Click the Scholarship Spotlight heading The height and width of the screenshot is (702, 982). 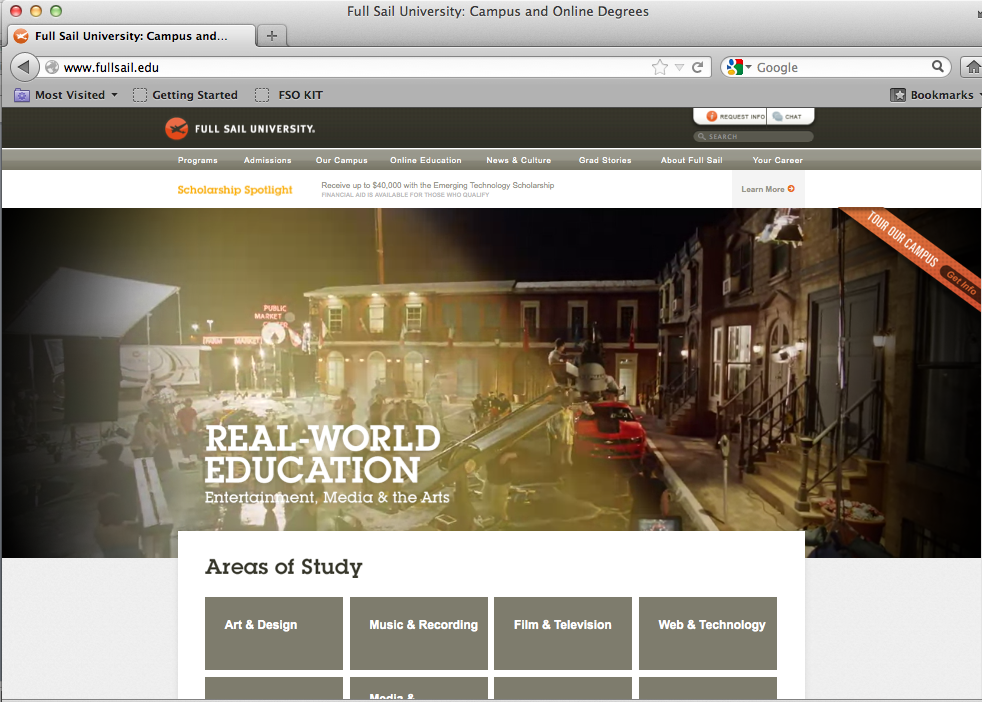click(235, 190)
